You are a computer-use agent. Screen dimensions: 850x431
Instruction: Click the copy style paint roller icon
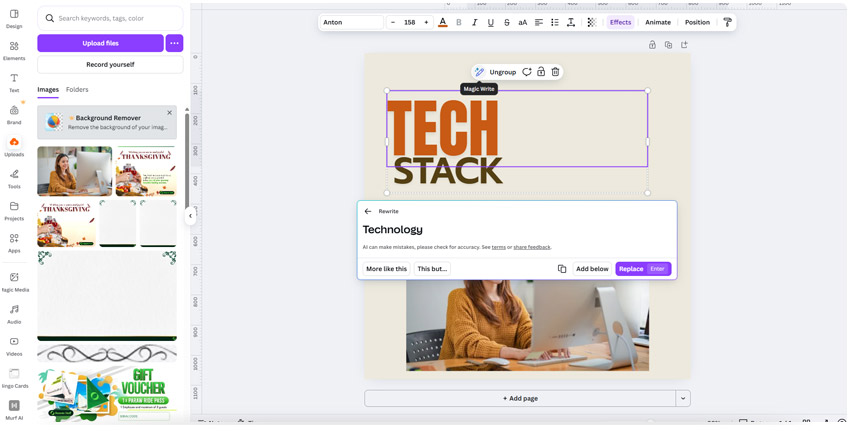pos(727,22)
